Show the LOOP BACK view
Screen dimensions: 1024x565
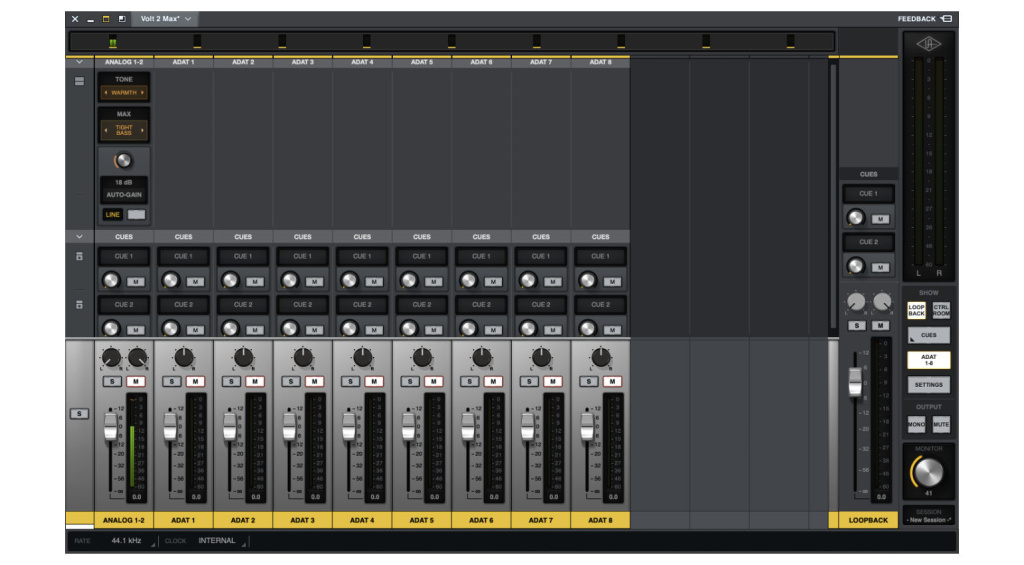(x=916, y=310)
